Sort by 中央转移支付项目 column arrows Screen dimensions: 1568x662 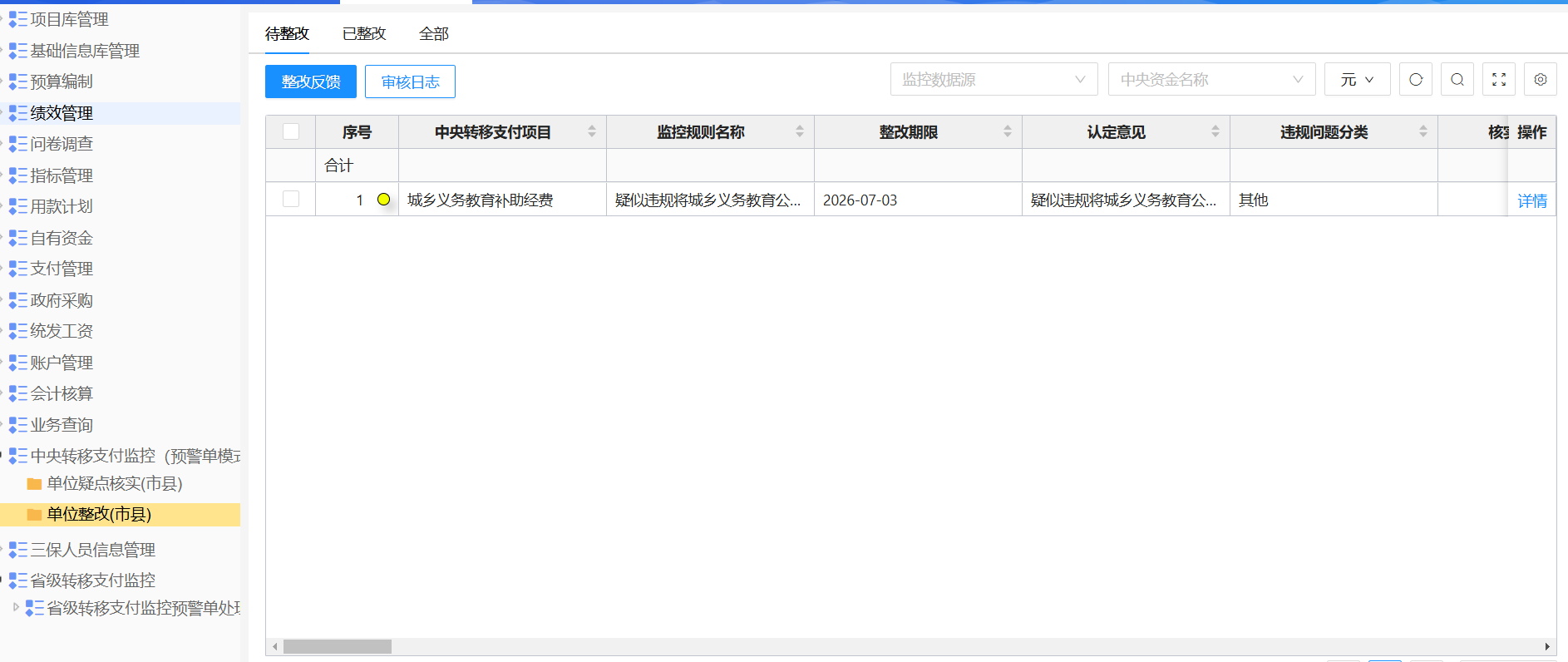[x=592, y=131]
